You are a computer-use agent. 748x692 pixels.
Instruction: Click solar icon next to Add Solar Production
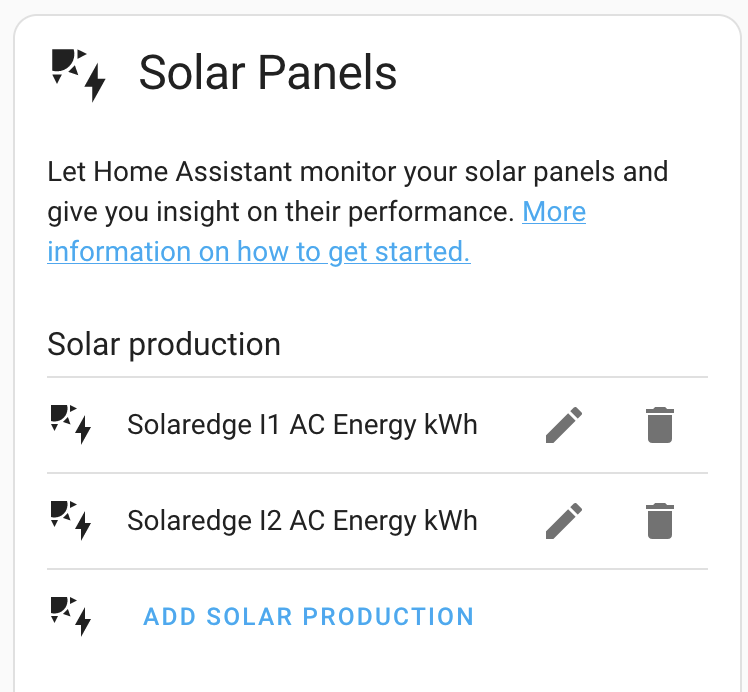coord(71,616)
